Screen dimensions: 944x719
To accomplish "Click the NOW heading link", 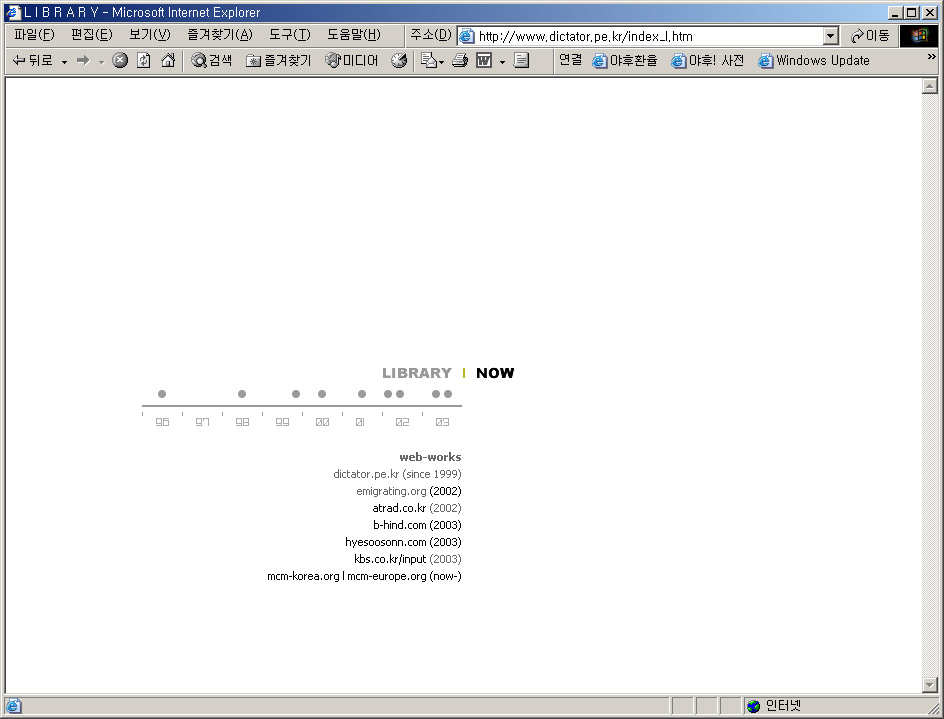I will click(x=495, y=373).
